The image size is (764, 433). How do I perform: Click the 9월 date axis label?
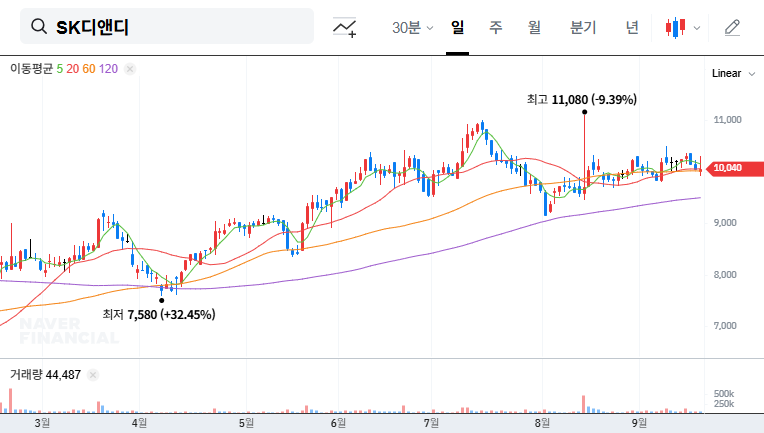pos(639,423)
